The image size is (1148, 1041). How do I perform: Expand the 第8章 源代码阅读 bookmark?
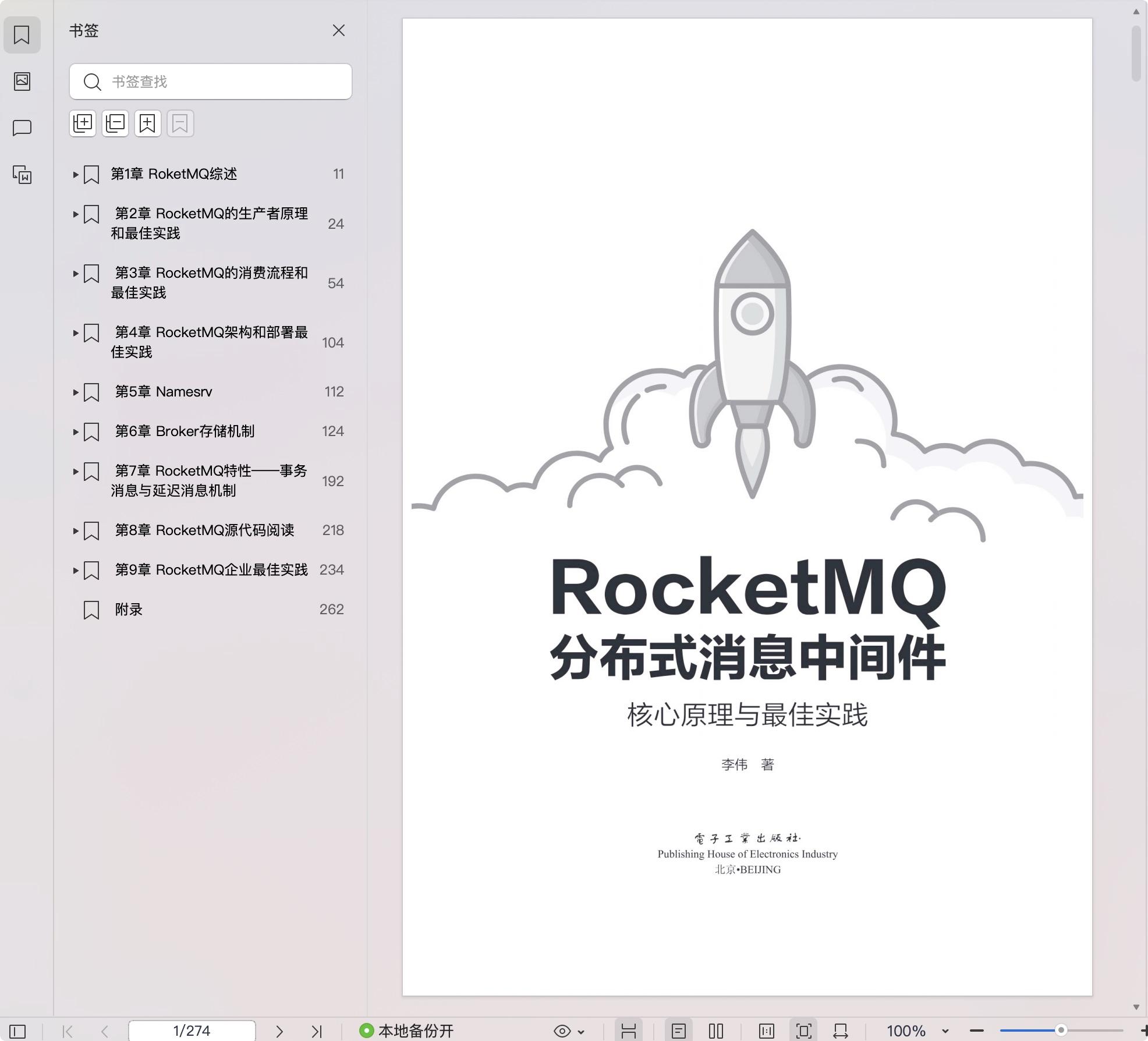pos(76,530)
